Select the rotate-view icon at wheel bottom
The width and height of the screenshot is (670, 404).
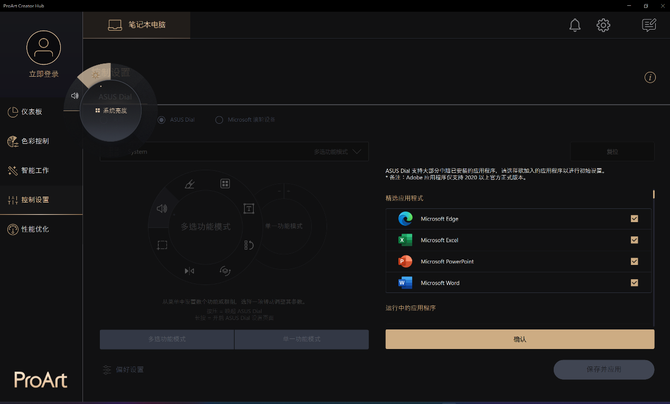[225, 271]
